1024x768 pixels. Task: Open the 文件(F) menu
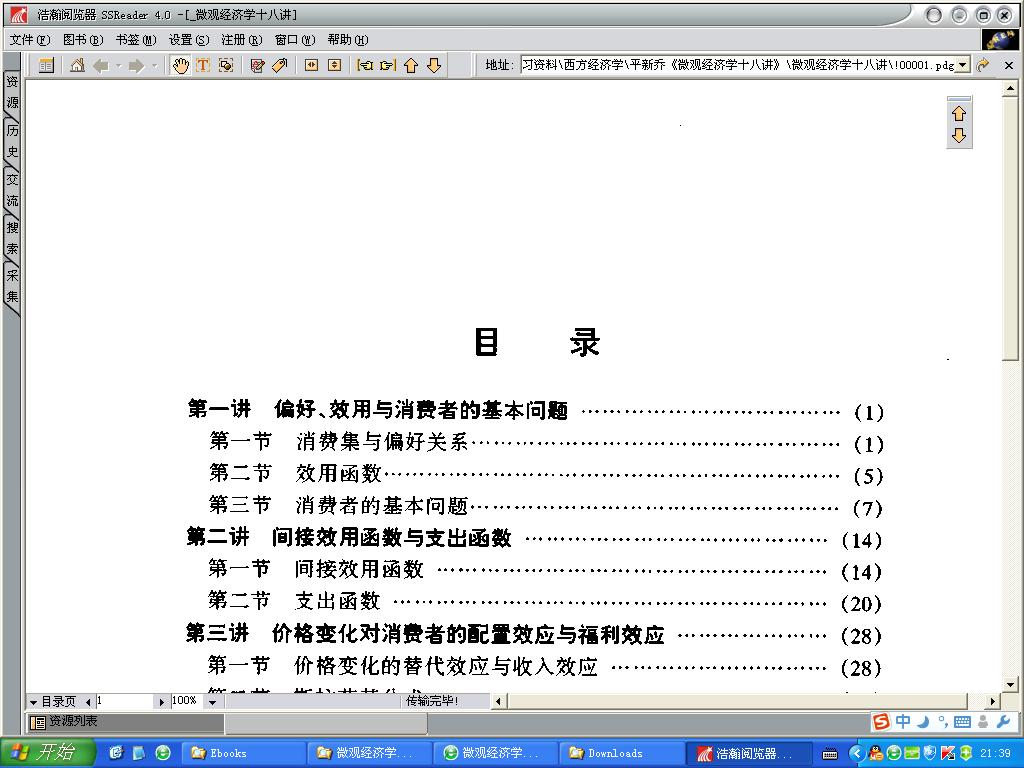tap(30, 40)
